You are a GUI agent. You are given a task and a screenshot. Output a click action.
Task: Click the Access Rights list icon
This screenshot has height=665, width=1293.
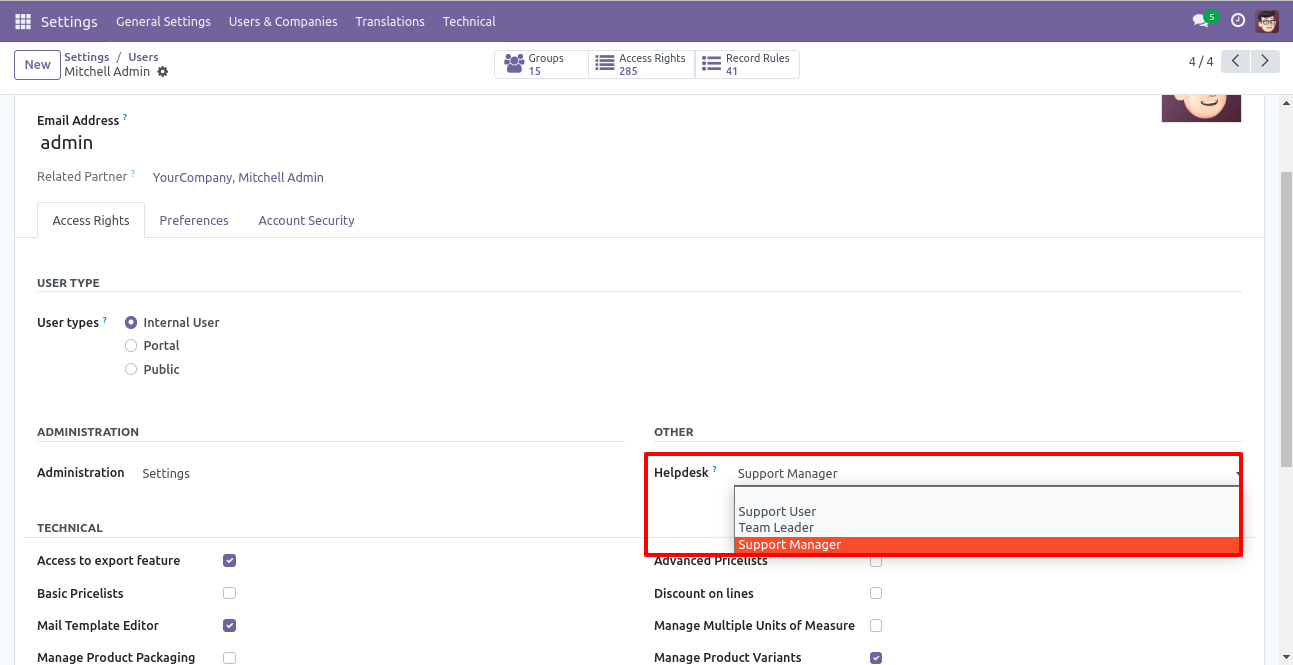[605, 64]
